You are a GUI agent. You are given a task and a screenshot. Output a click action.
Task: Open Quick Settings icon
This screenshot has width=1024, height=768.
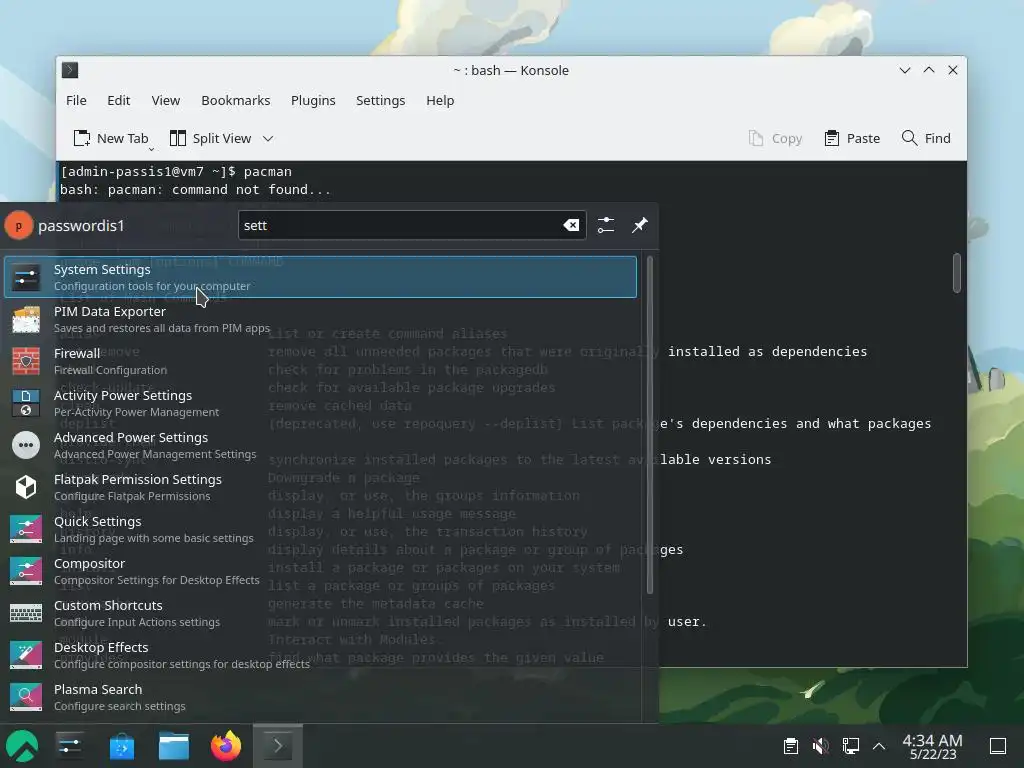click(26, 529)
